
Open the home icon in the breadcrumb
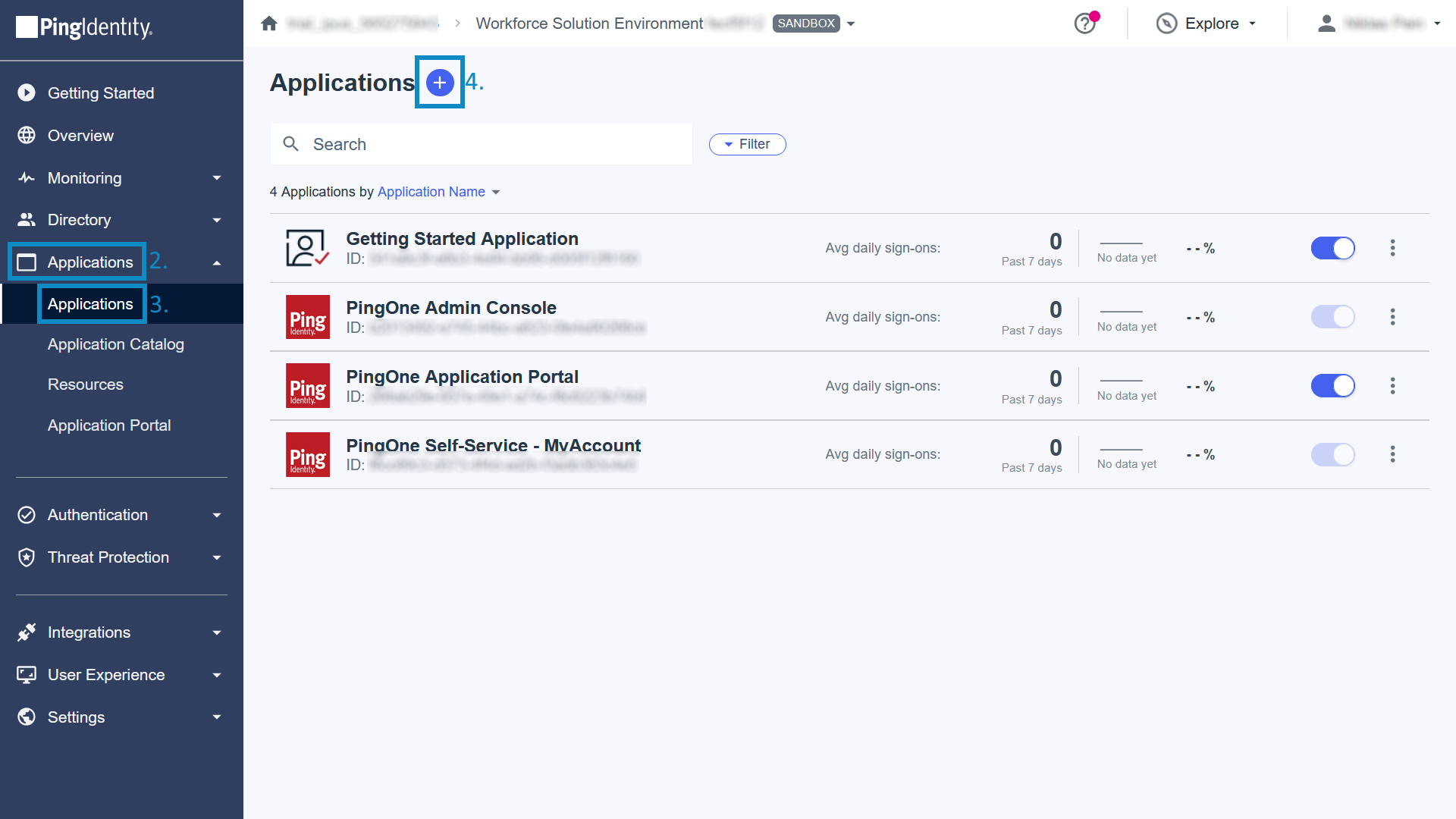click(x=269, y=24)
